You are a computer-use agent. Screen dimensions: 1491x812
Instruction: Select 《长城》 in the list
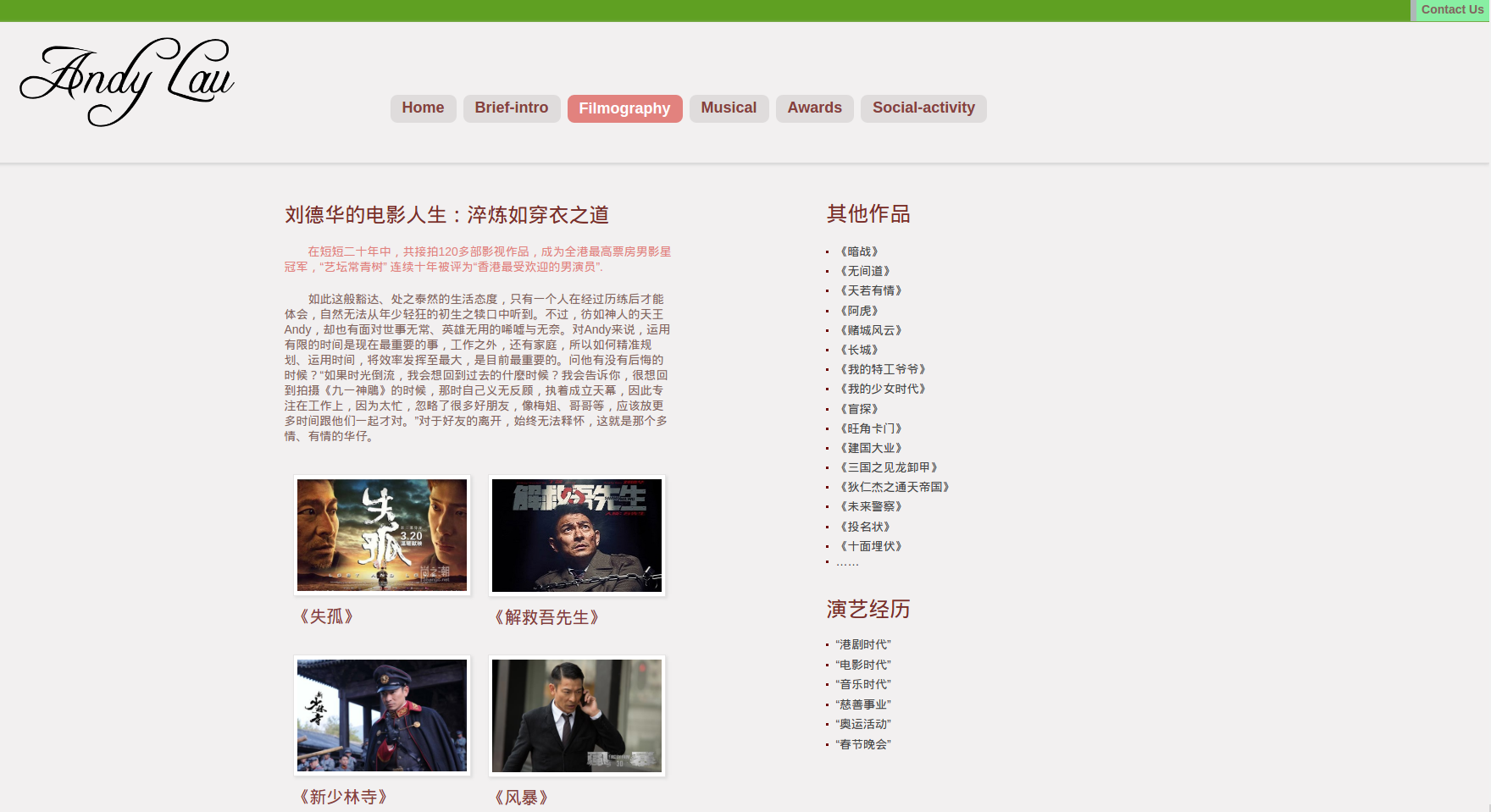click(860, 350)
